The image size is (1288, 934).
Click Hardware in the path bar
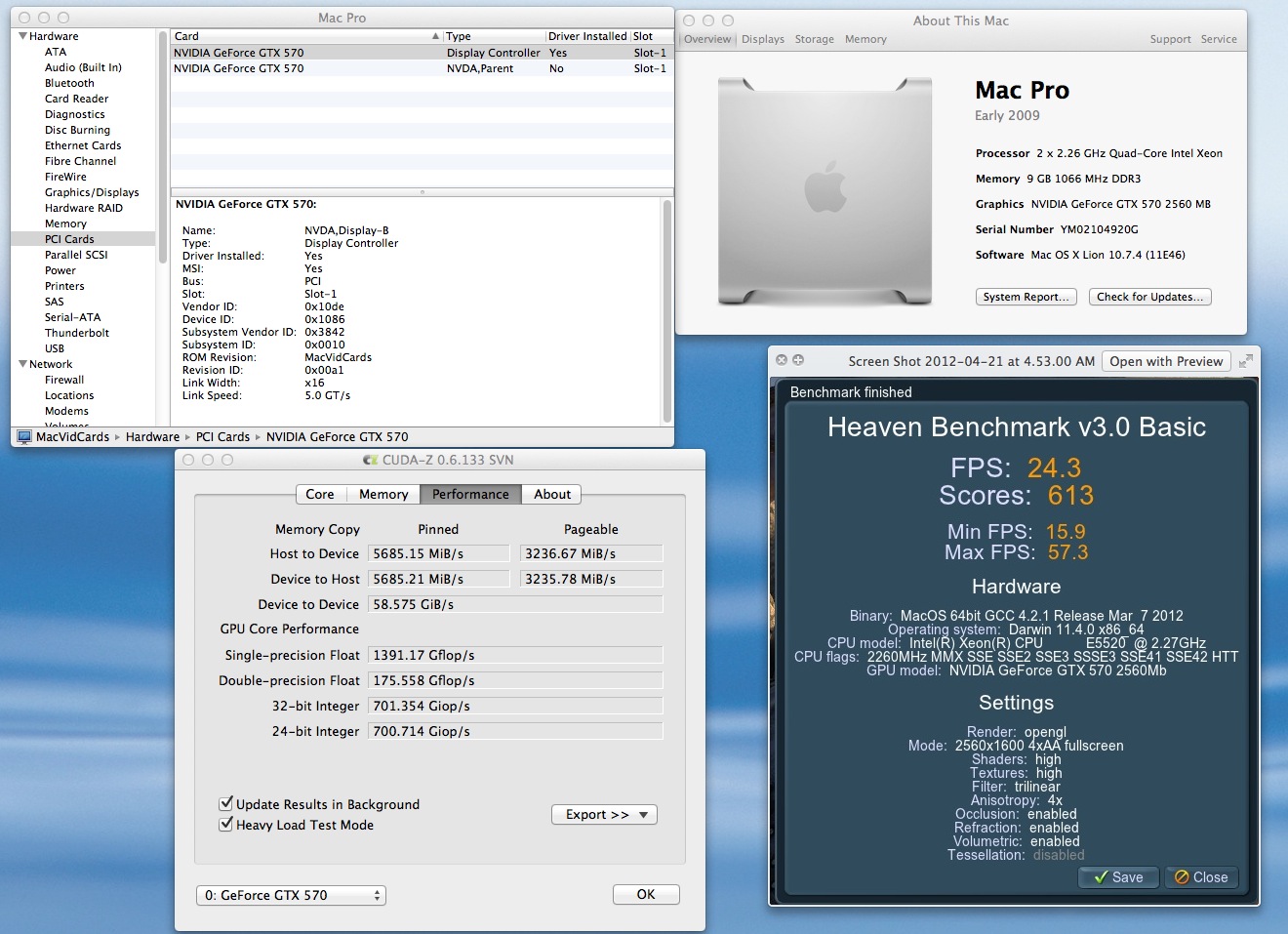[x=152, y=436]
